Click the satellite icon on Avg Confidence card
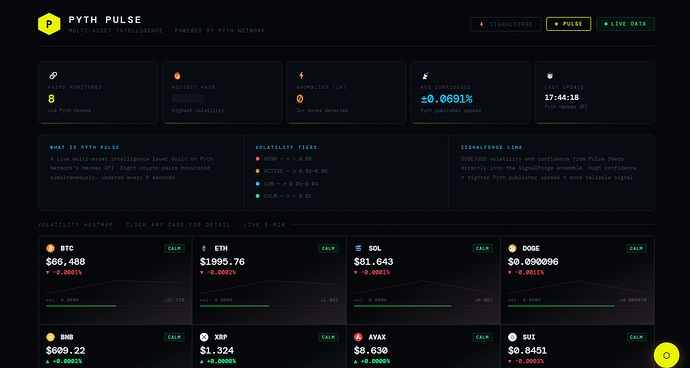The width and height of the screenshot is (690, 368). pyautogui.click(x=426, y=76)
